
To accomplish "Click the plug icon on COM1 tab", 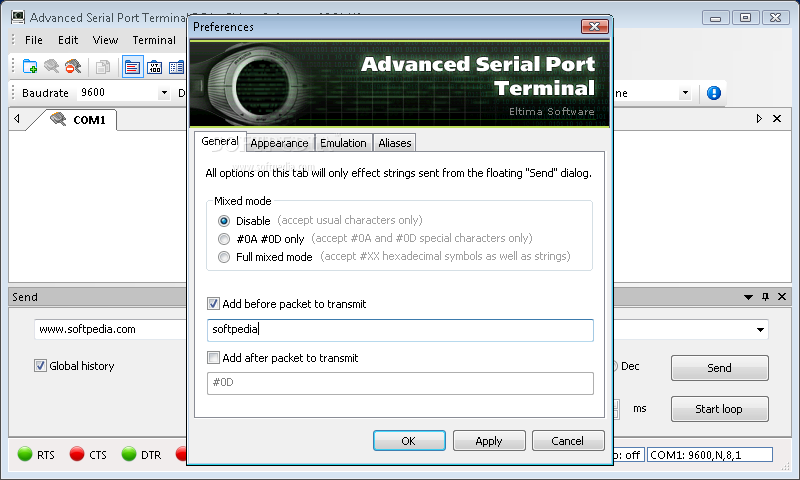I will (x=58, y=119).
